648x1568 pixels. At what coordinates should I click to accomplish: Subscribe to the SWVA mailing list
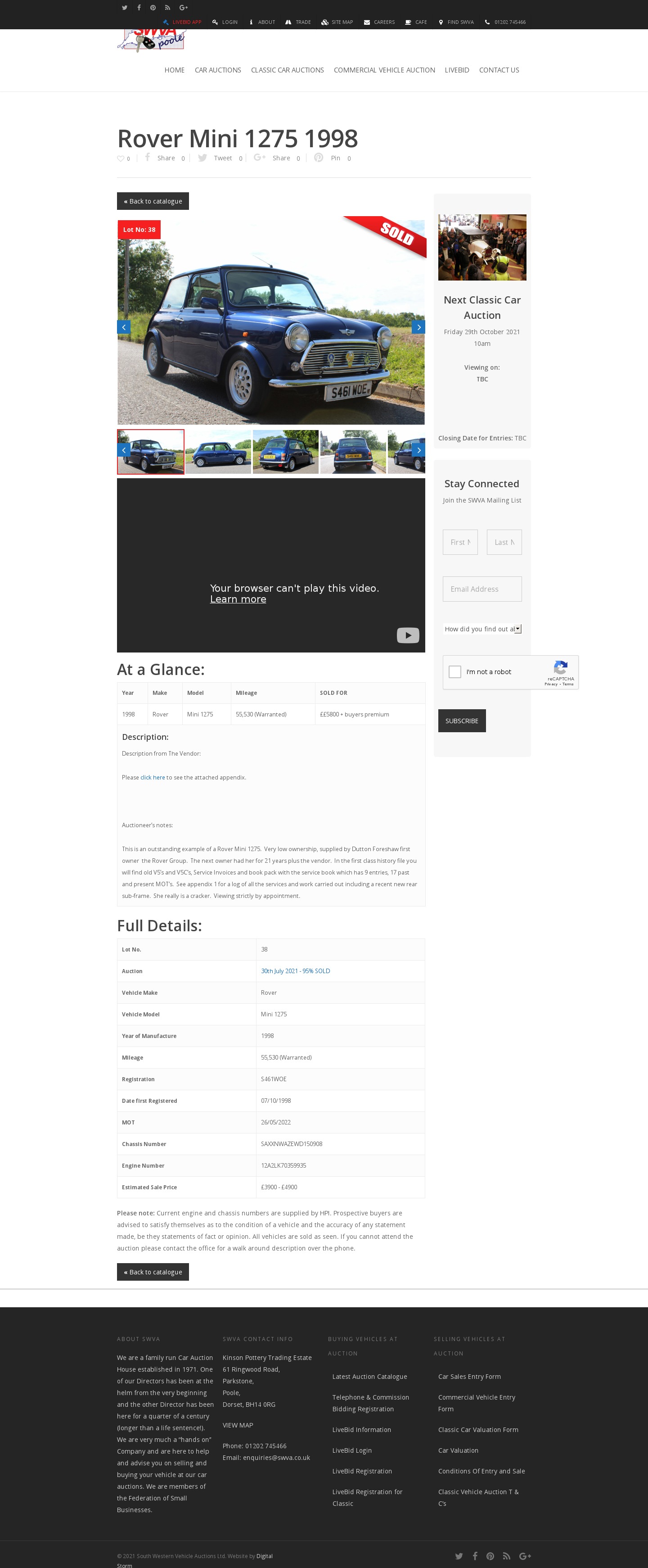click(x=462, y=721)
